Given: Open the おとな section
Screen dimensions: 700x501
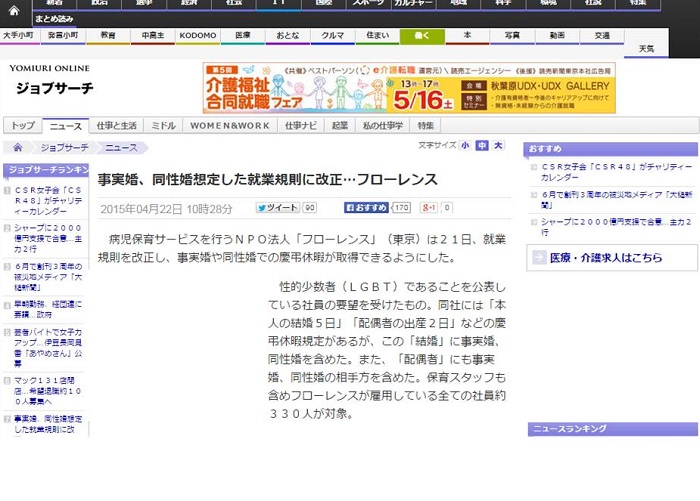Looking at the screenshot, I should point(288,35).
